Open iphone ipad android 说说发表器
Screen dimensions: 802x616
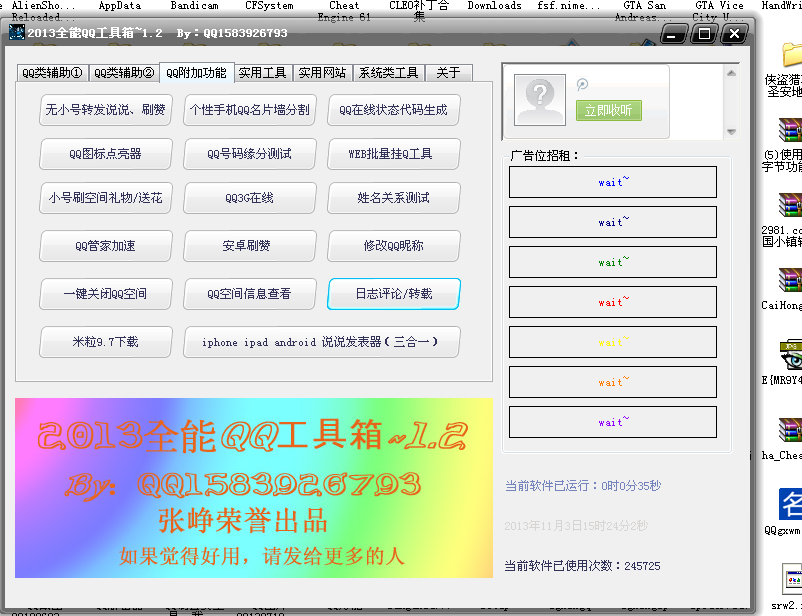tap(321, 342)
